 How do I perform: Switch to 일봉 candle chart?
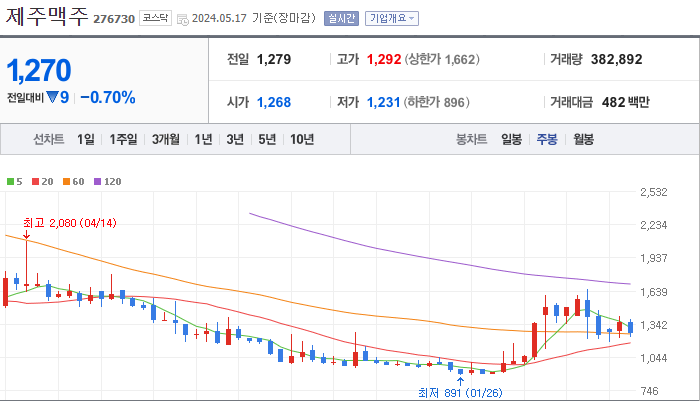511,139
